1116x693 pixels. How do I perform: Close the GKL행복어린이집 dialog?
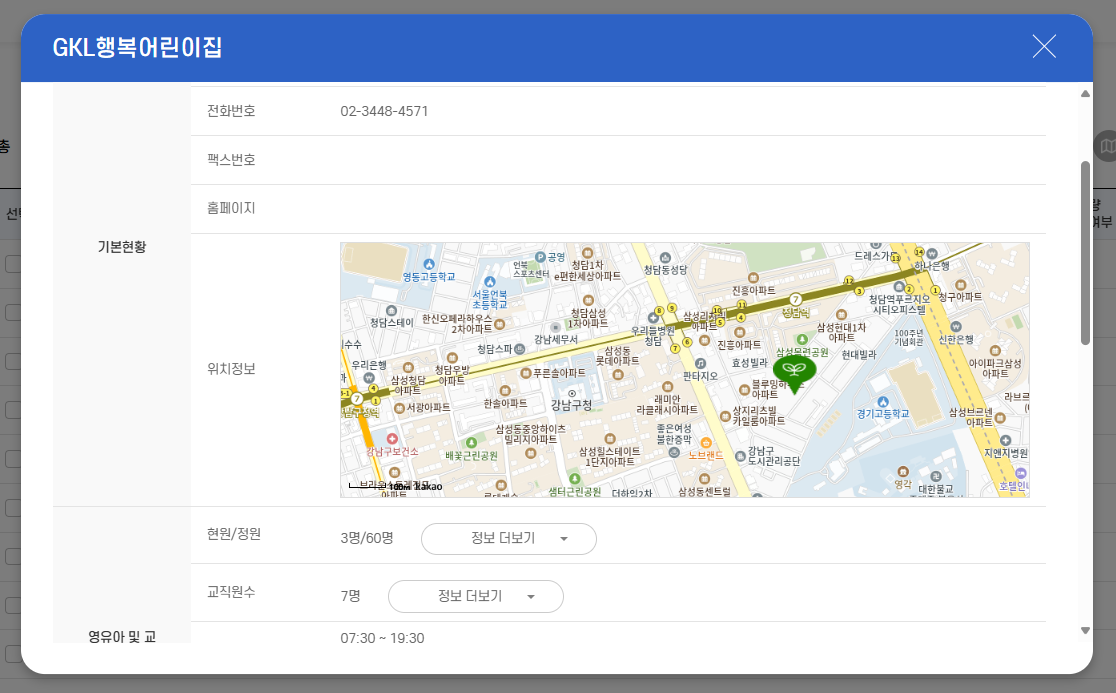1044,46
